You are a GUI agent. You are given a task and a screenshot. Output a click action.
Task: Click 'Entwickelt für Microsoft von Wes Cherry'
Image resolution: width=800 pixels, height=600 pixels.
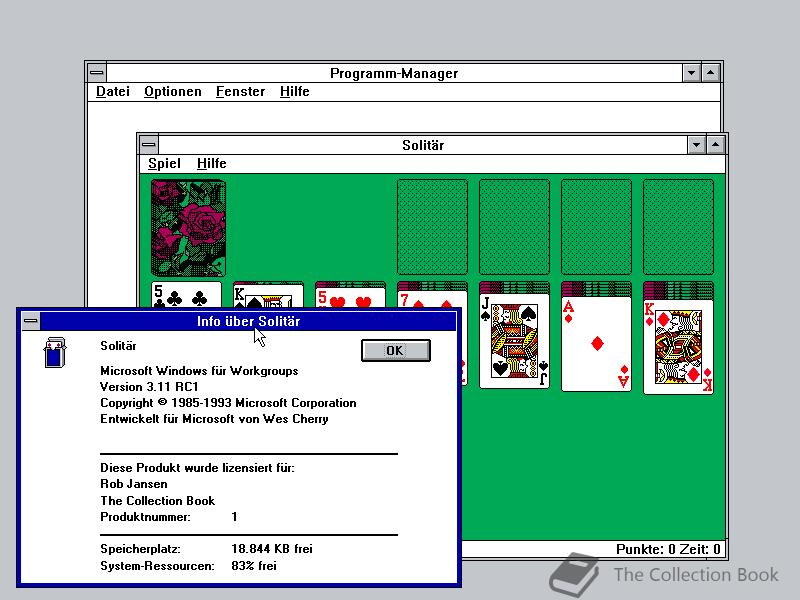click(214, 419)
